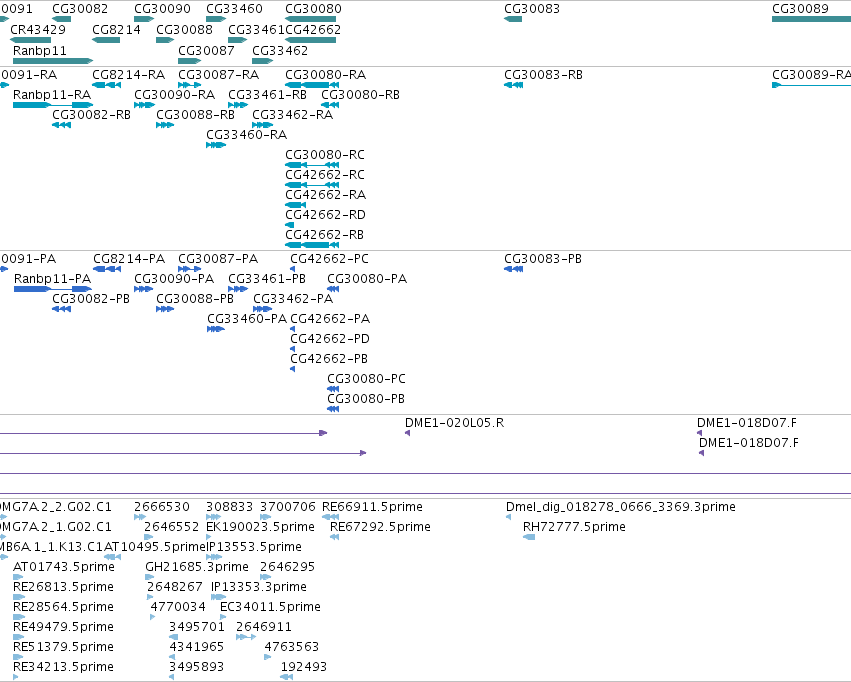Click protein CG33460-PA
The width and height of the screenshot is (851, 682).
[247, 318]
